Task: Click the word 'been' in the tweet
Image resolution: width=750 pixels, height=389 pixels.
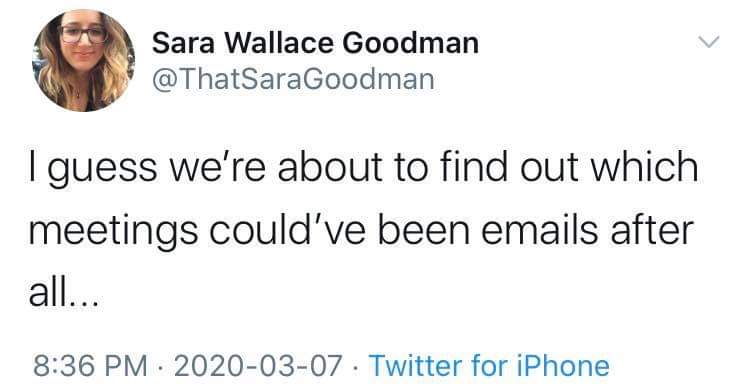Action: tap(424, 229)
